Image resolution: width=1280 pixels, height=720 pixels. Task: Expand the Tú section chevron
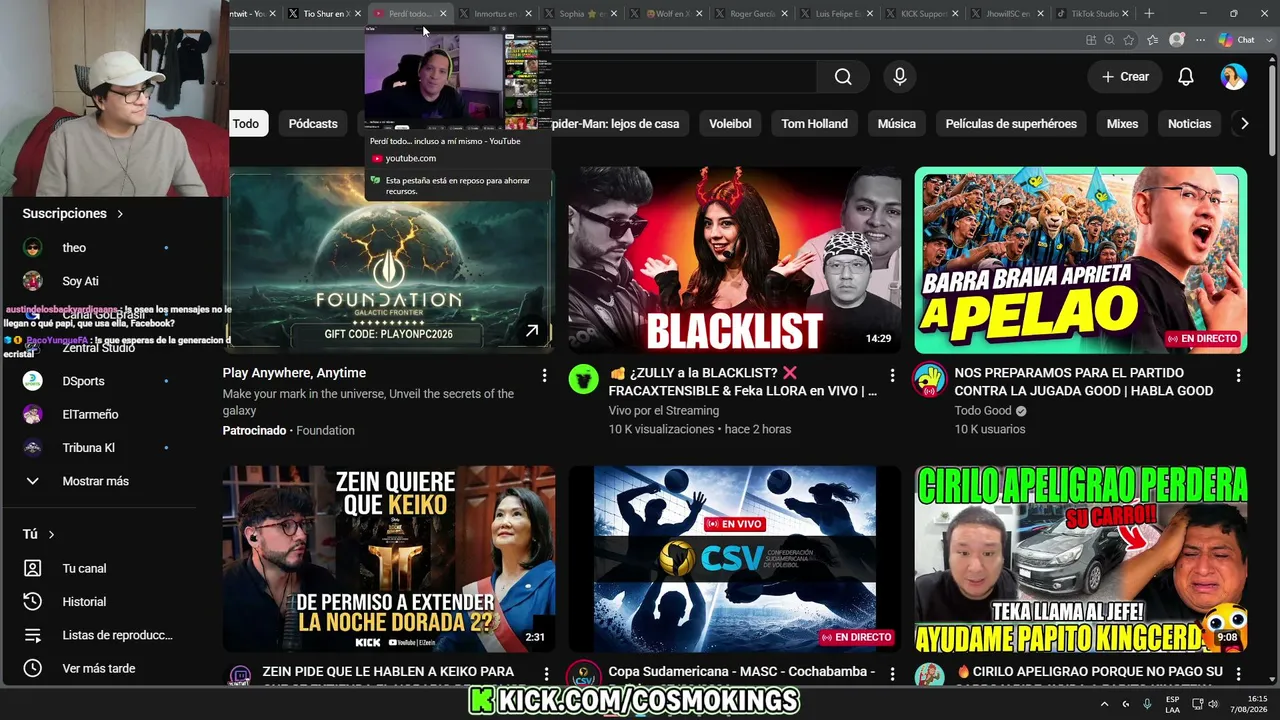pos(51,535)
